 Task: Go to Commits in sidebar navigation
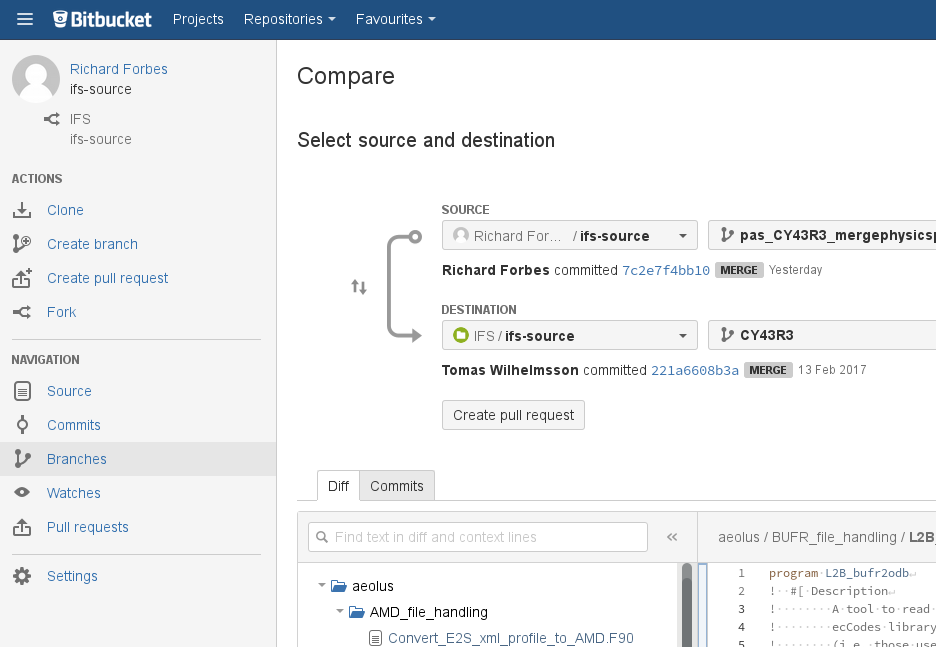click(x=74, y=425)
